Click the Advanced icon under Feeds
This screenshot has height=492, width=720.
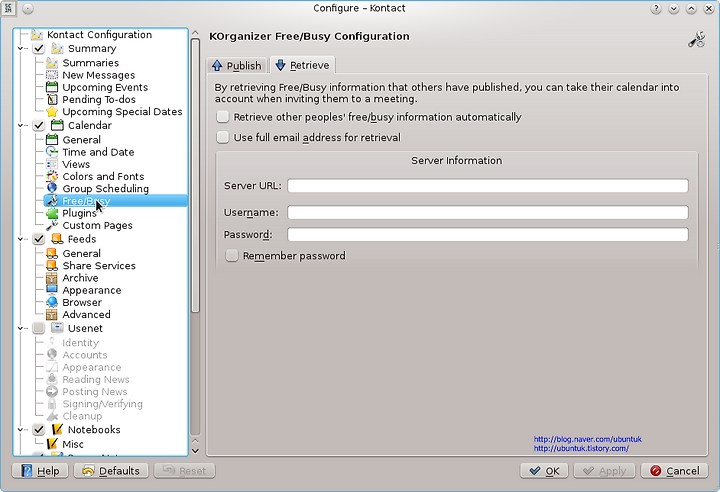[52, 315]
